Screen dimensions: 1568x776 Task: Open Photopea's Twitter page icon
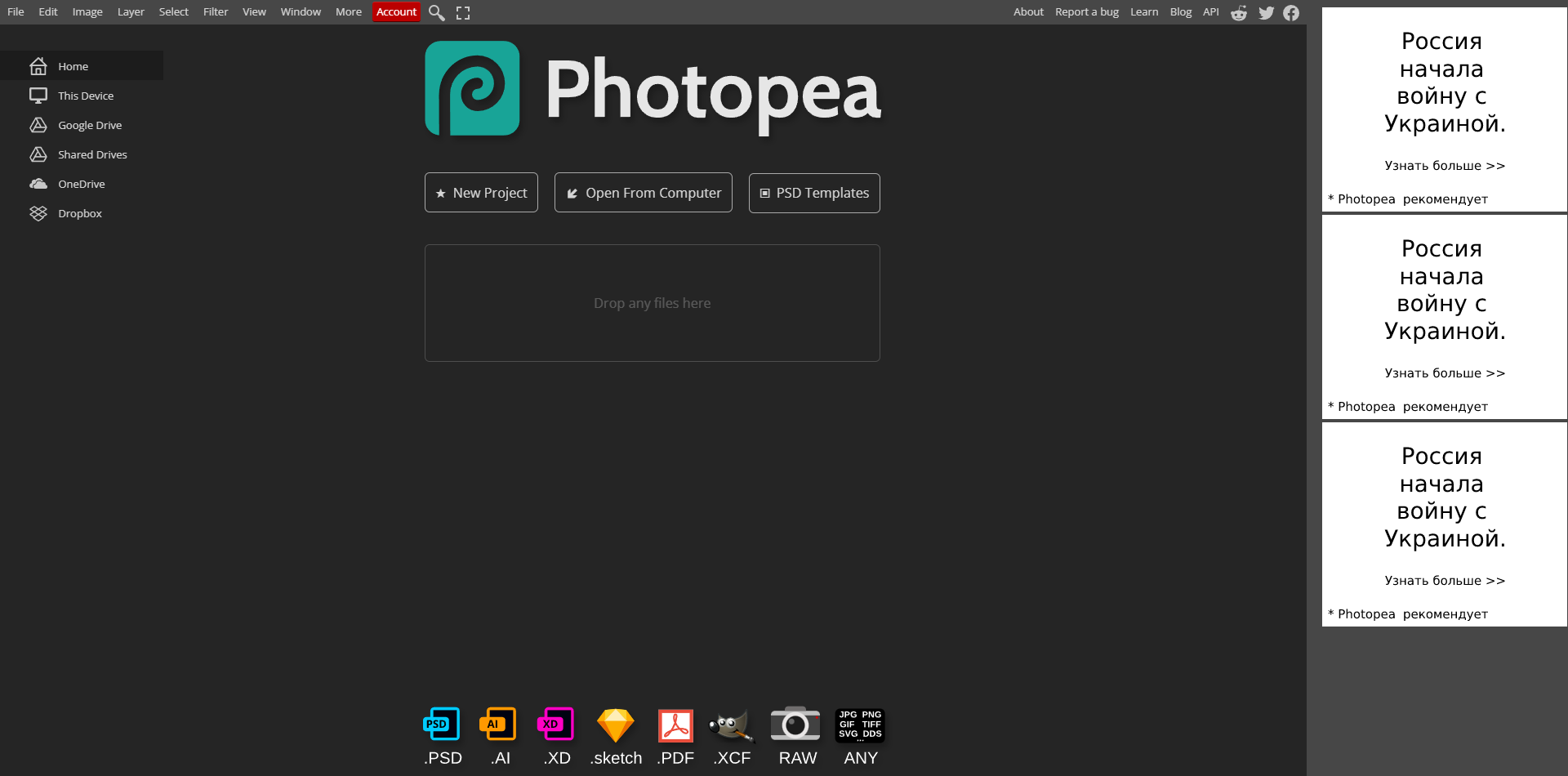(x=1266, y=12)
